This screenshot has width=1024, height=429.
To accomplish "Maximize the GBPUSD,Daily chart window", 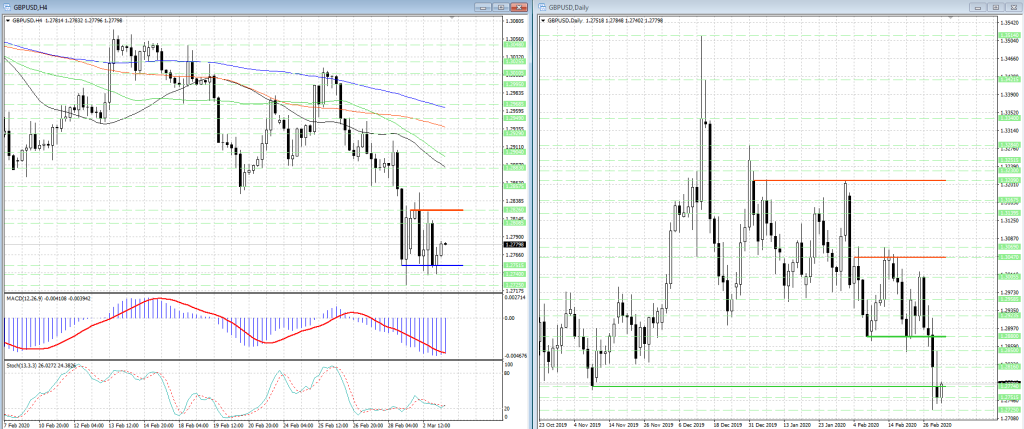I will click(x=996, y=7).
